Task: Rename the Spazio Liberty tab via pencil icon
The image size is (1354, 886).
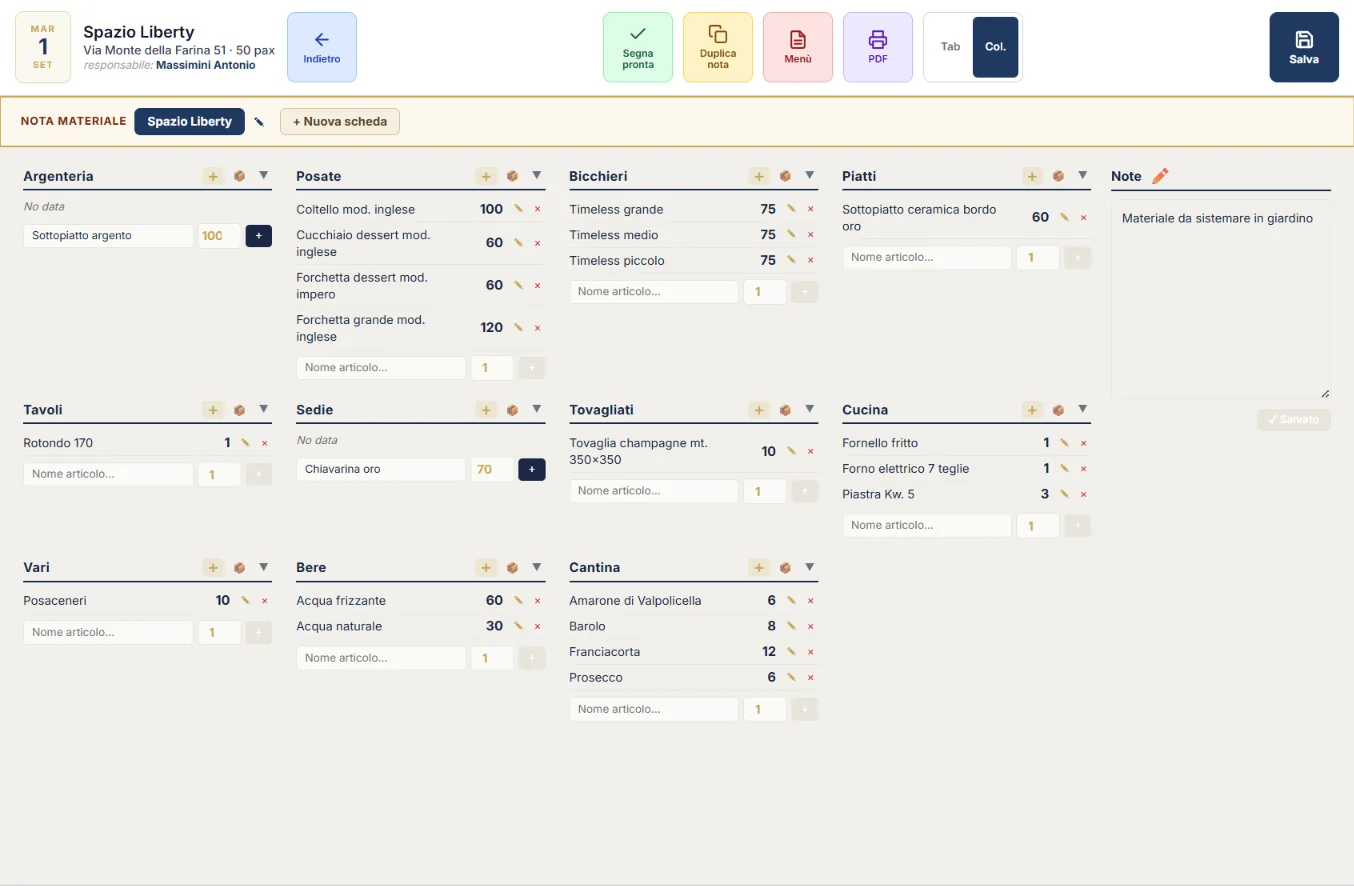Action: [x=259, y=122]
